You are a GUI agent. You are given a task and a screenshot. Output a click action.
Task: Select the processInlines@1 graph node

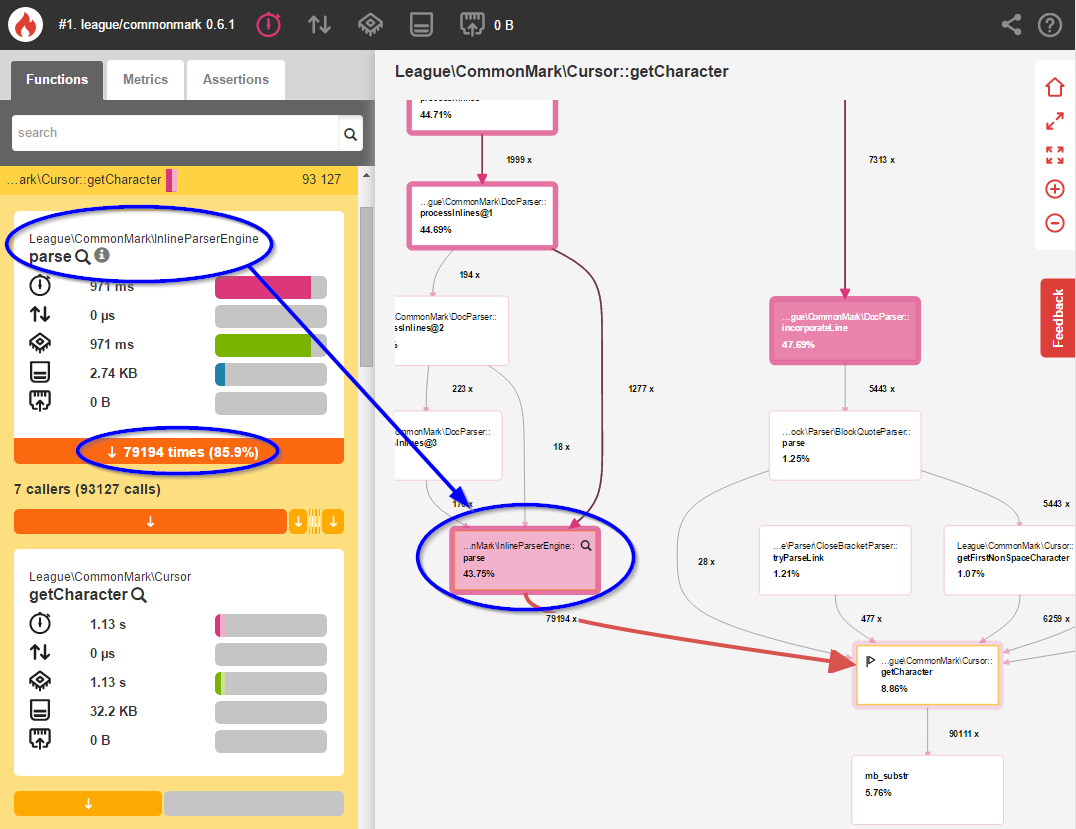(x=482, y=215)
